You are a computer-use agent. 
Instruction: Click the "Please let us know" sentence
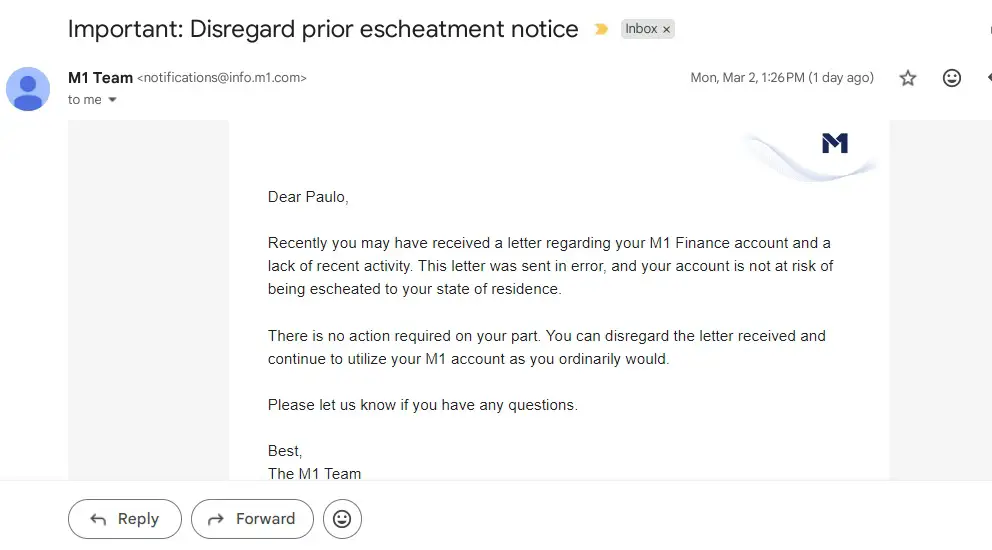422,405
